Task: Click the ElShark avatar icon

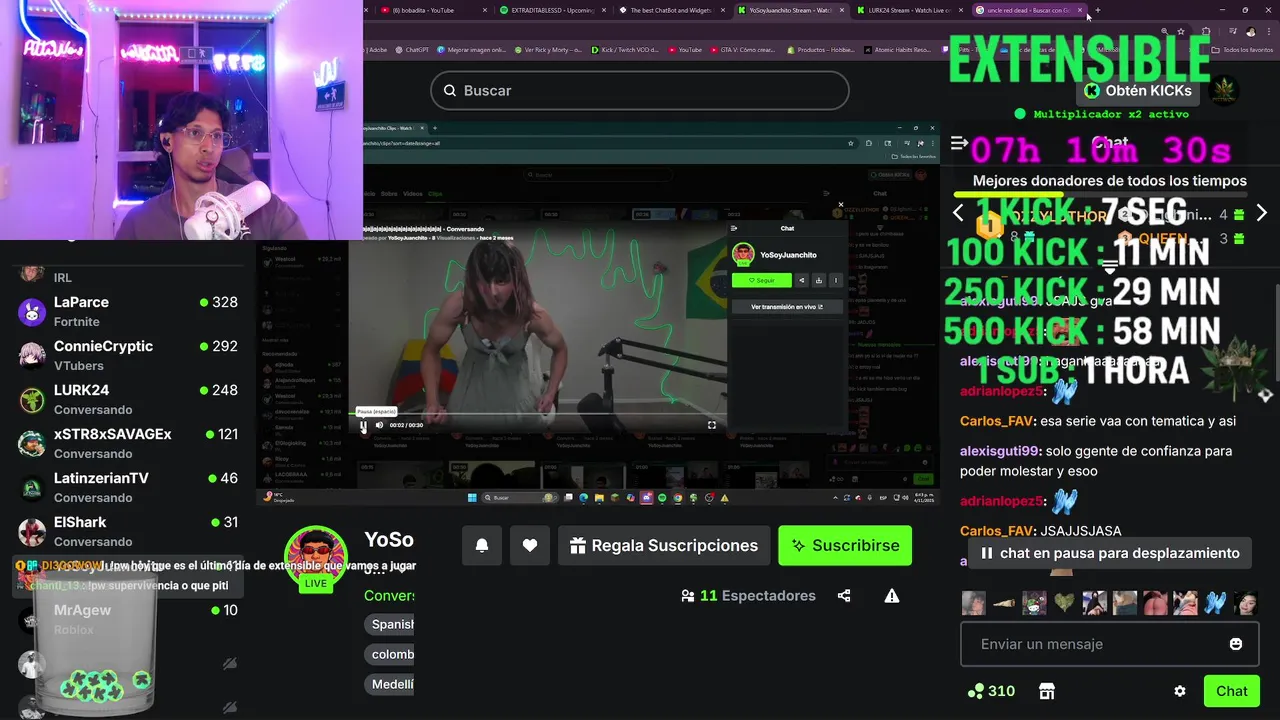Action: [x=32, y=531]
